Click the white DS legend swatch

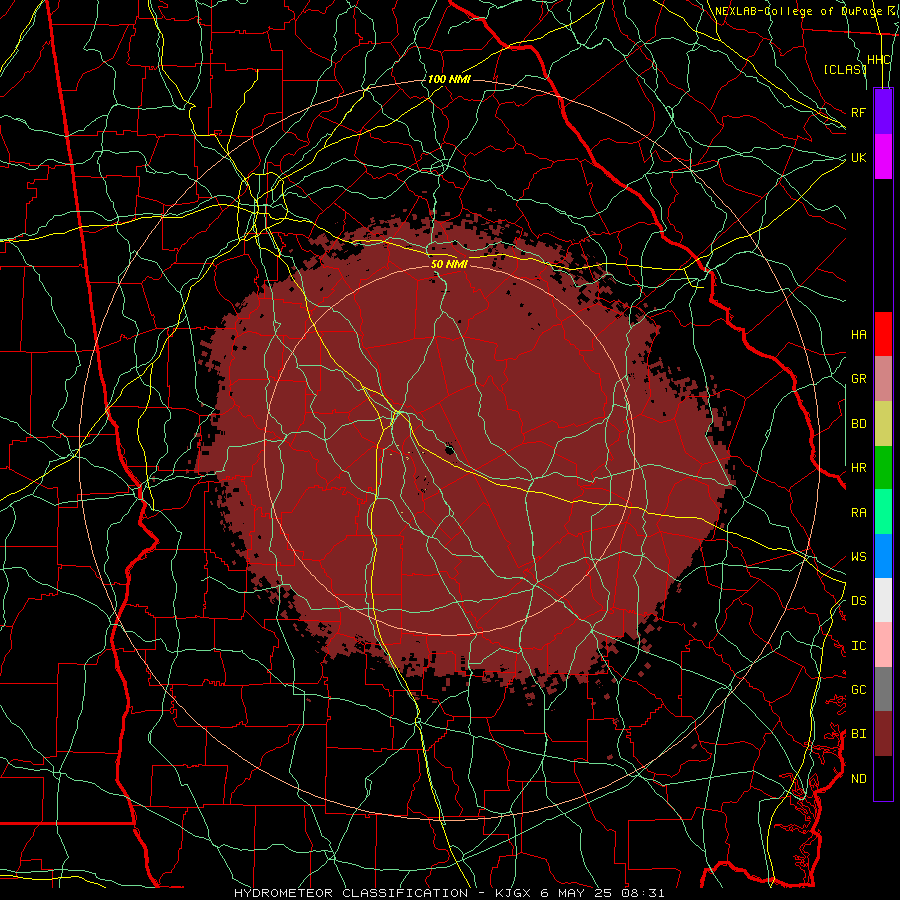pos(883,600)
